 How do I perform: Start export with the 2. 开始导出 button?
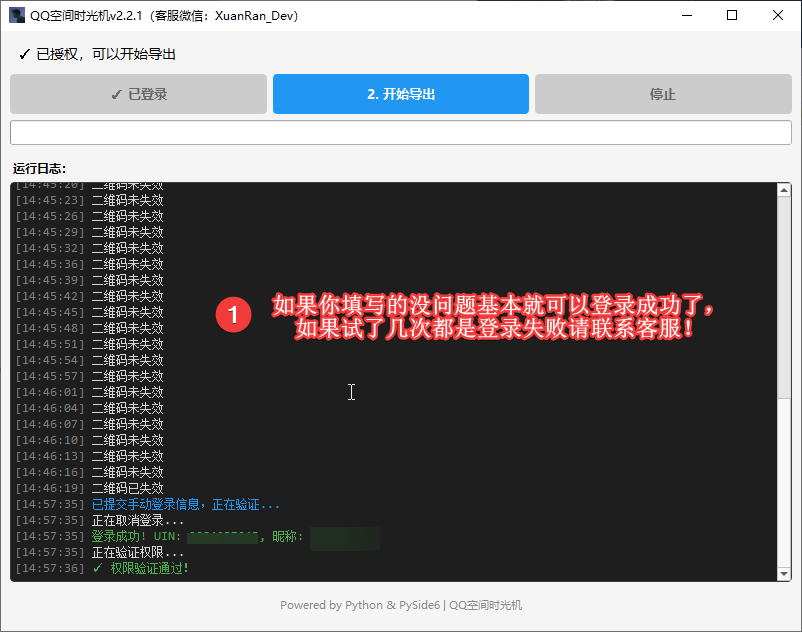pyautogui.click(x=400, y=94)
